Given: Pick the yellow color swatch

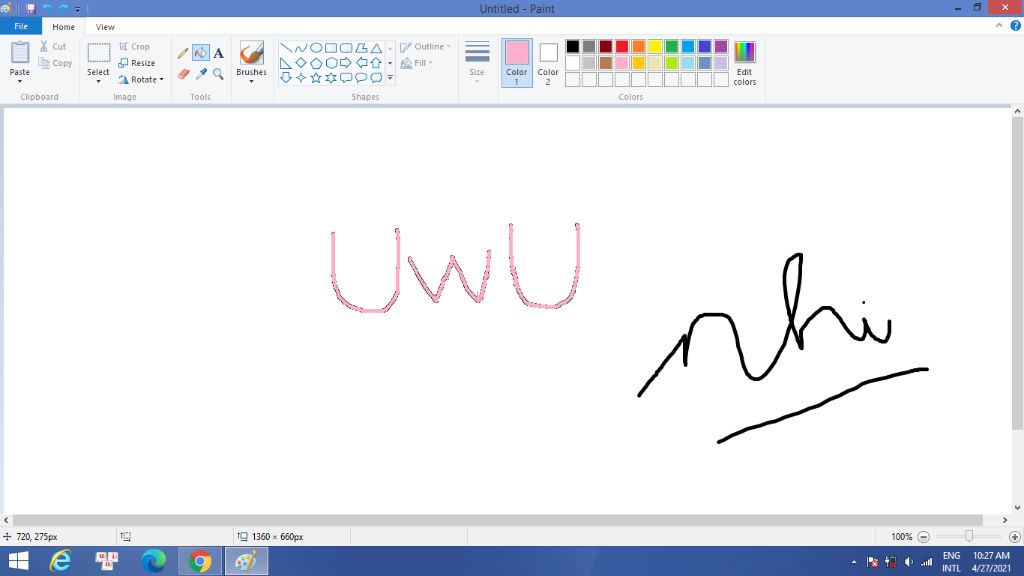Looking at the screenshot, I should pos(655,46).
